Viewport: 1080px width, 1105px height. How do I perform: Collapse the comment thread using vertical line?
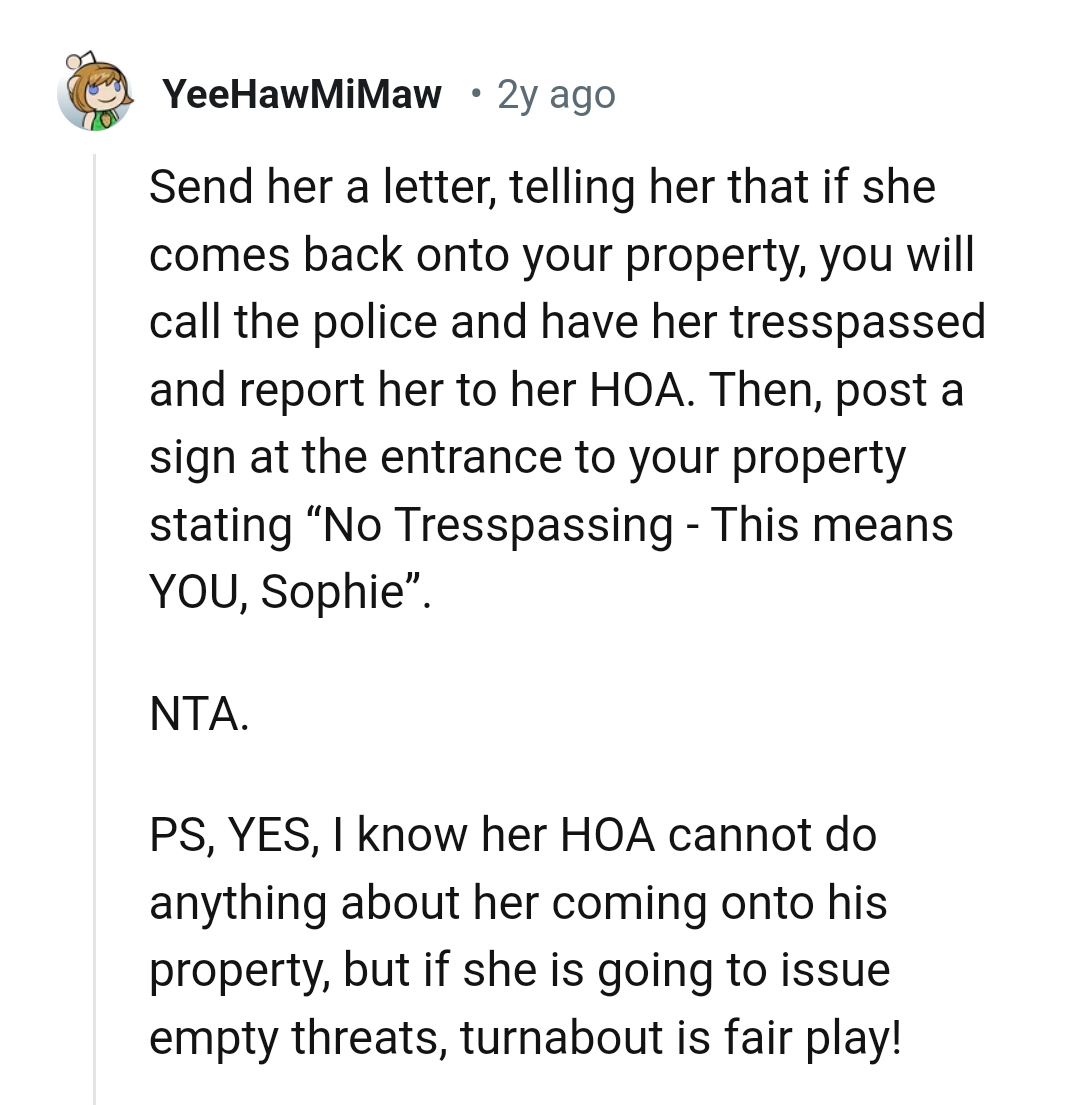pos(94,627)
